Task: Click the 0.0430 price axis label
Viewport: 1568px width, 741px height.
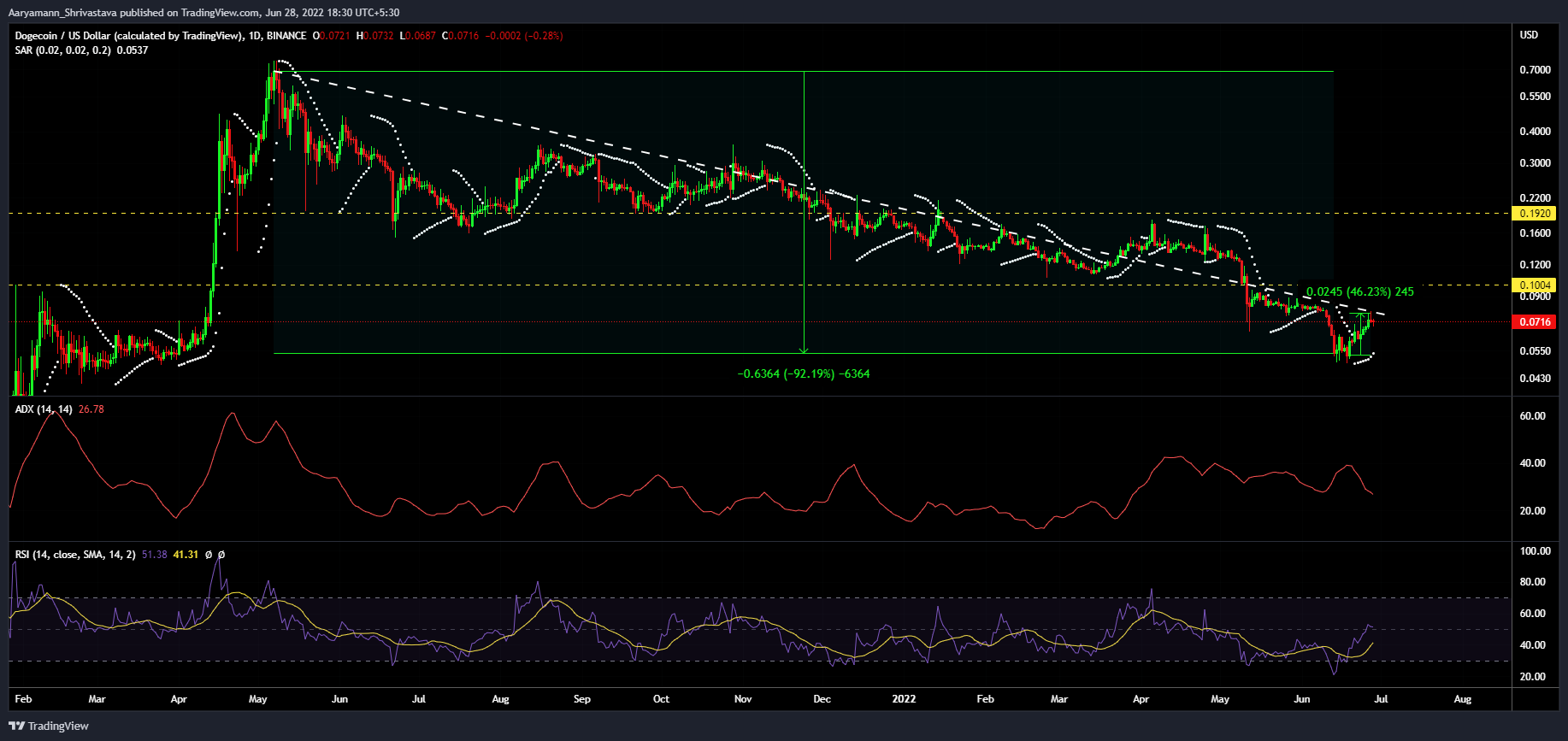Action: click(1535, 379)
